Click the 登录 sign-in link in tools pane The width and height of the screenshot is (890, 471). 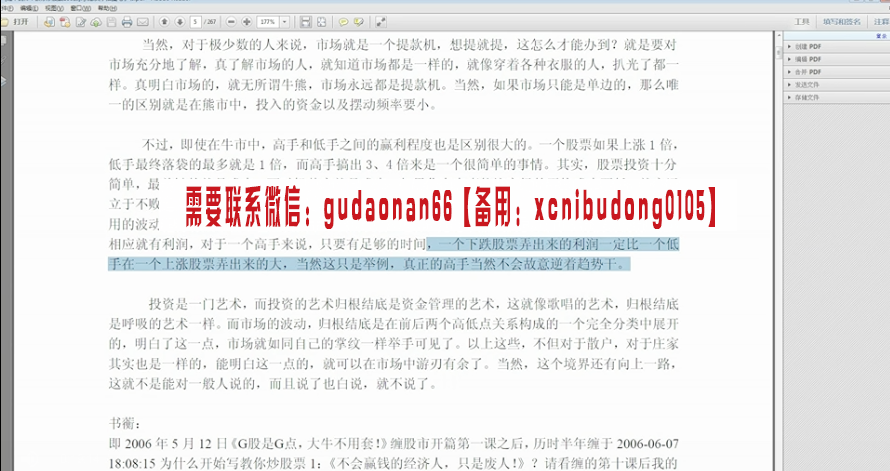881,36
